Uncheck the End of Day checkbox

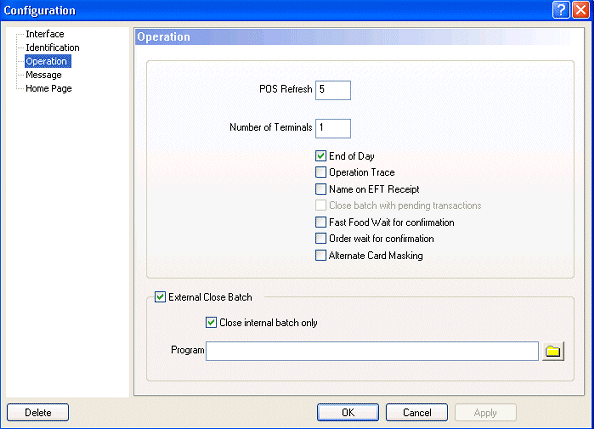(x=320, y=156)
